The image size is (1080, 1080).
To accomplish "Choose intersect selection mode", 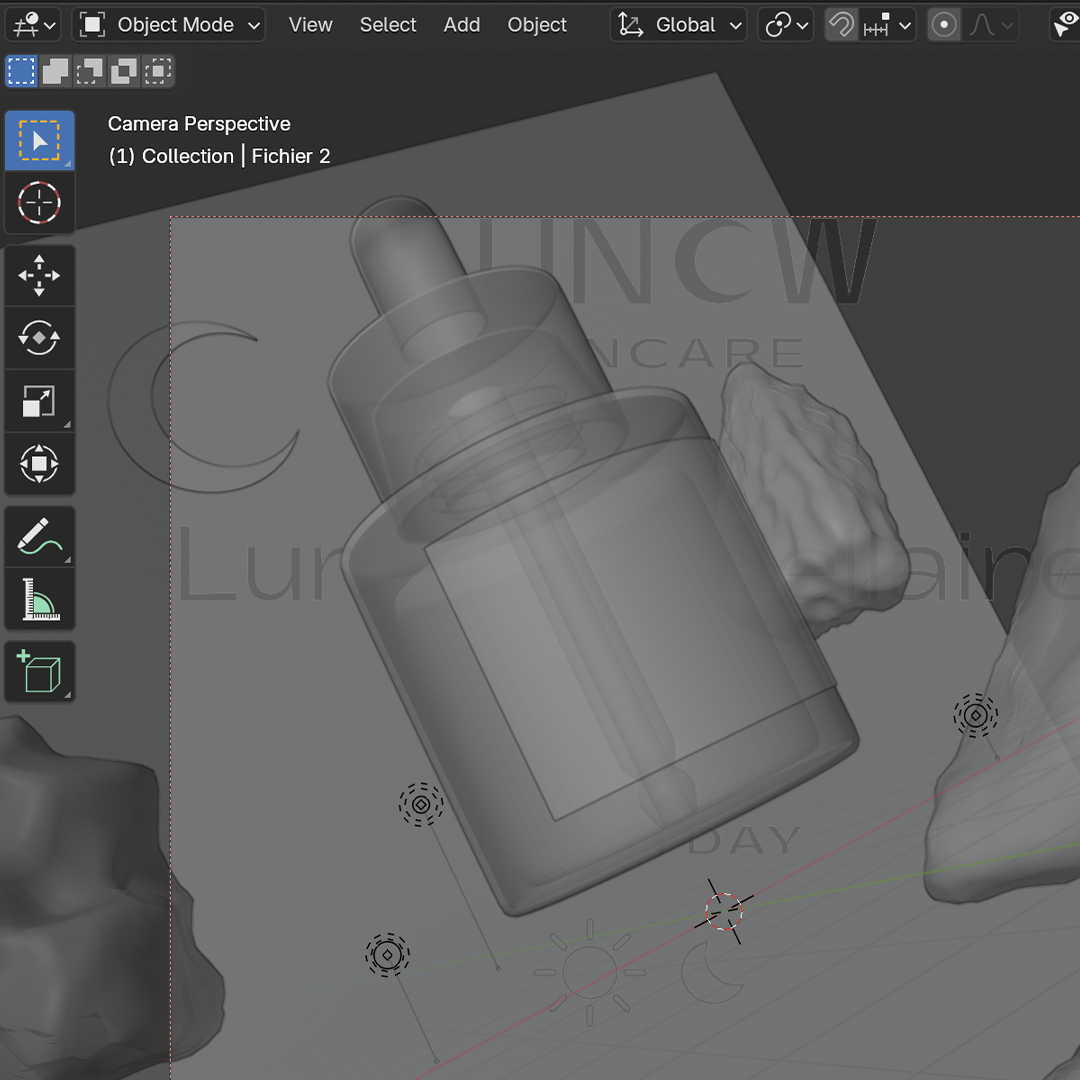I will point(158,71).
